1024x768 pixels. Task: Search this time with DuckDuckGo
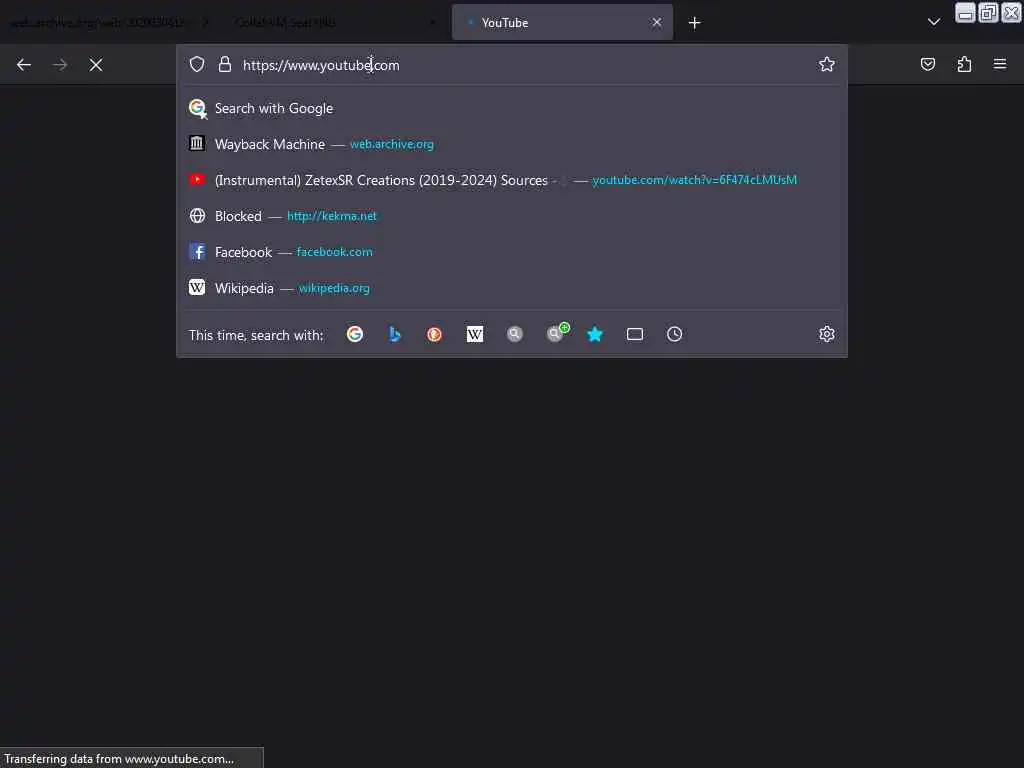coord(434,334)
